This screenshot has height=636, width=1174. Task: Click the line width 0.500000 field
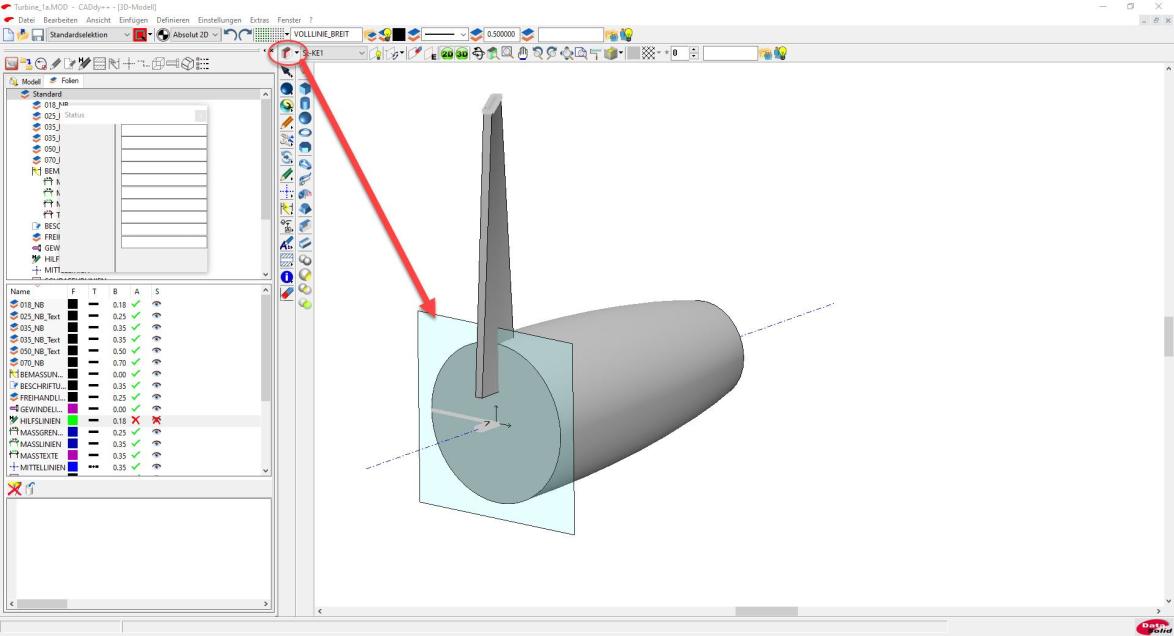click(x=501, y=35)
